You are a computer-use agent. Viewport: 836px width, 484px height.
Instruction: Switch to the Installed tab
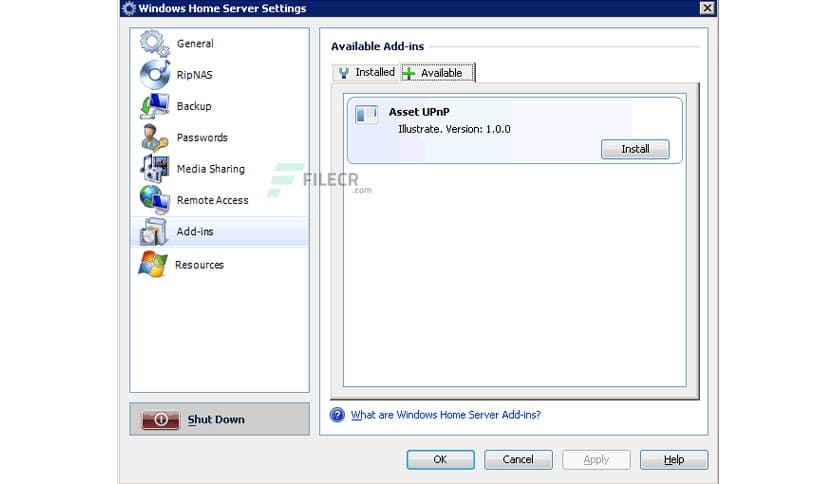click(x=366, y=72)
